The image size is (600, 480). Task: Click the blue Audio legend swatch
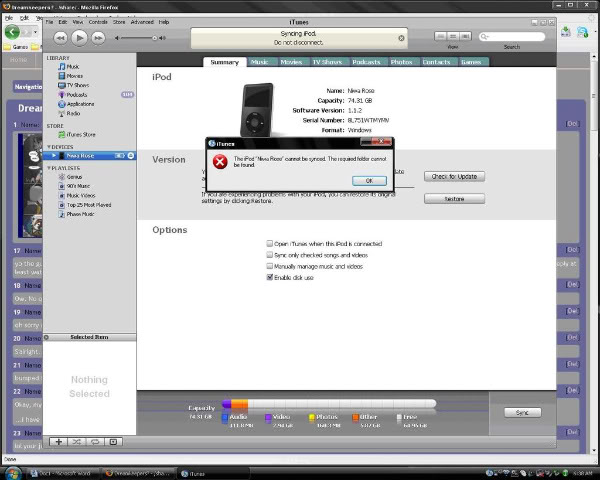225,418
